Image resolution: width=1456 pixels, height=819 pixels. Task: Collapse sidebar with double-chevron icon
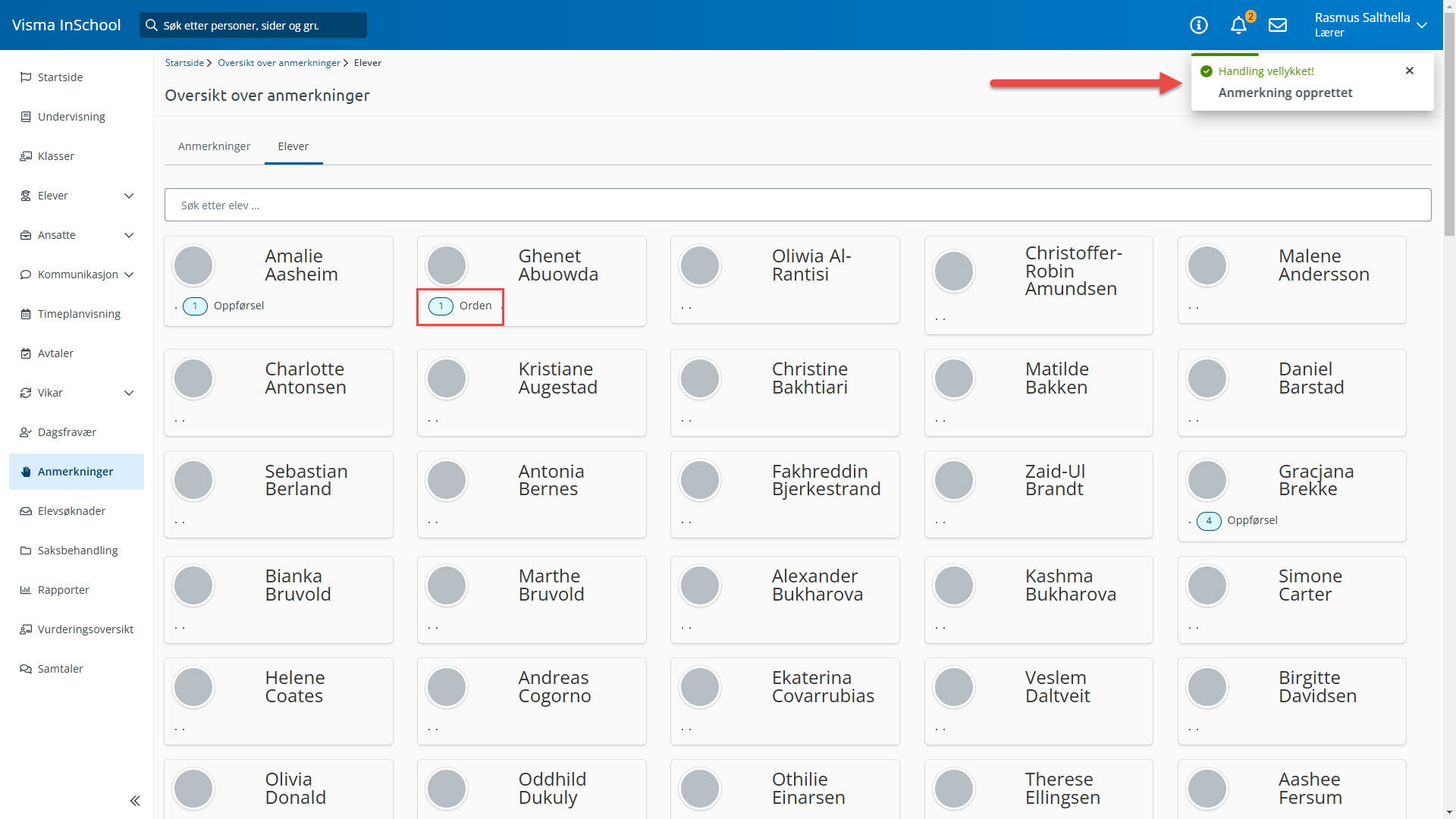click(x=135, y=801)
